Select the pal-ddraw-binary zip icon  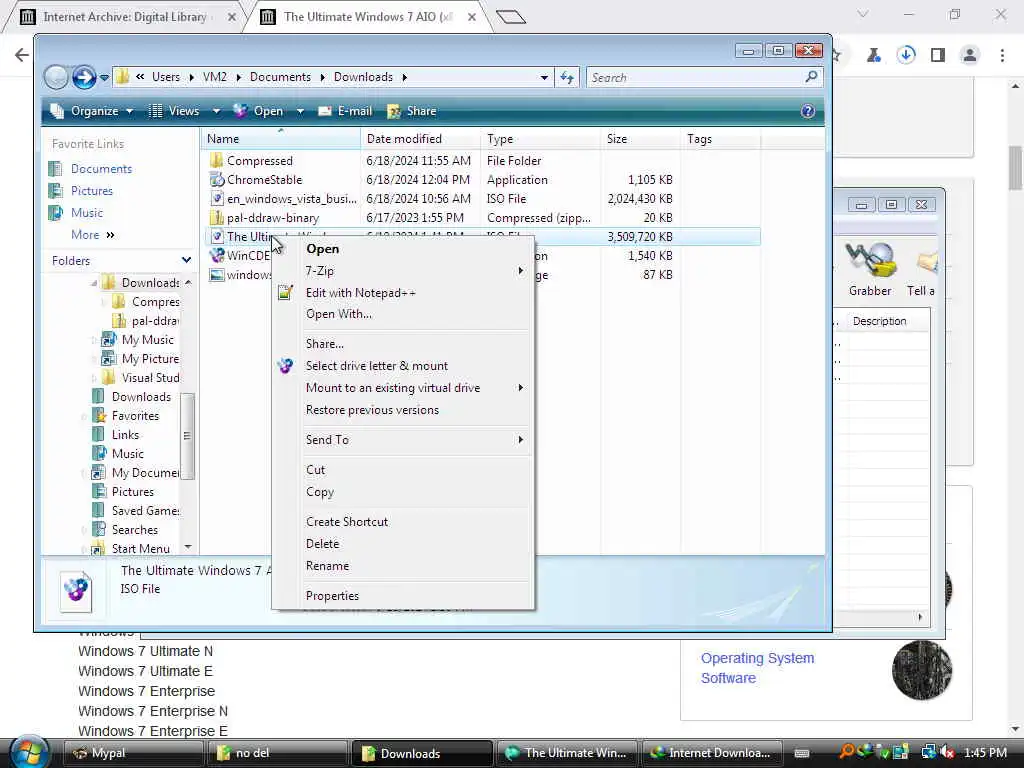(x=217, y=217)
